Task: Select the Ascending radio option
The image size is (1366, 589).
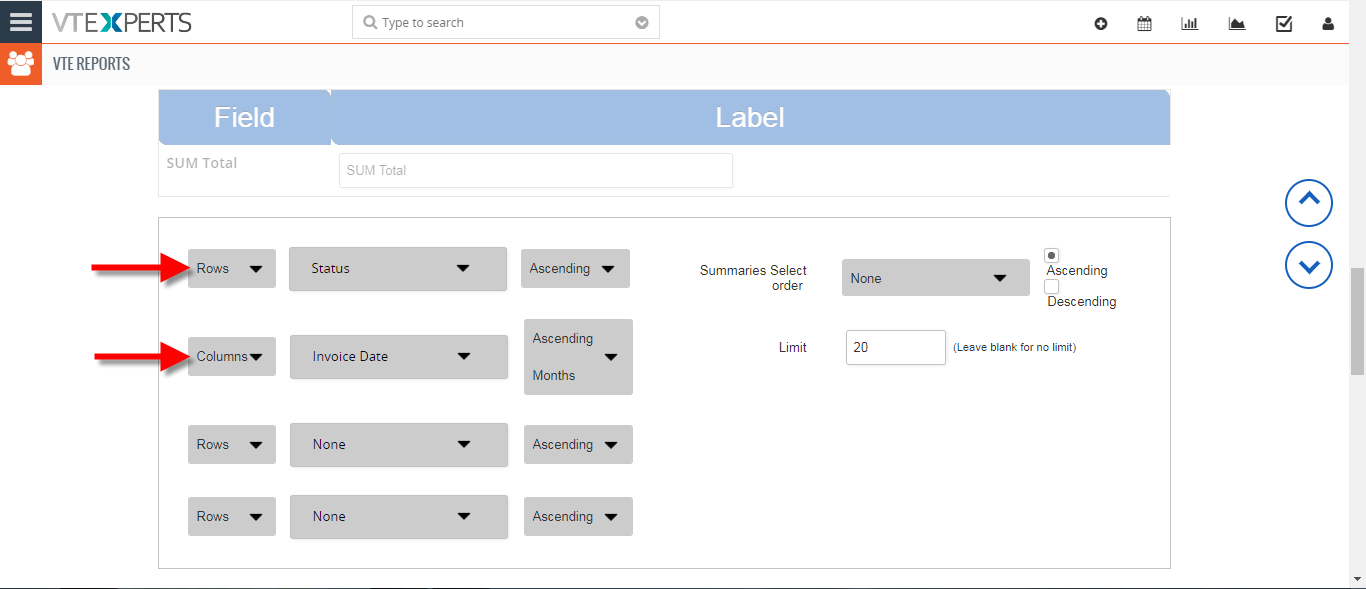Action: pos(1052,256)
